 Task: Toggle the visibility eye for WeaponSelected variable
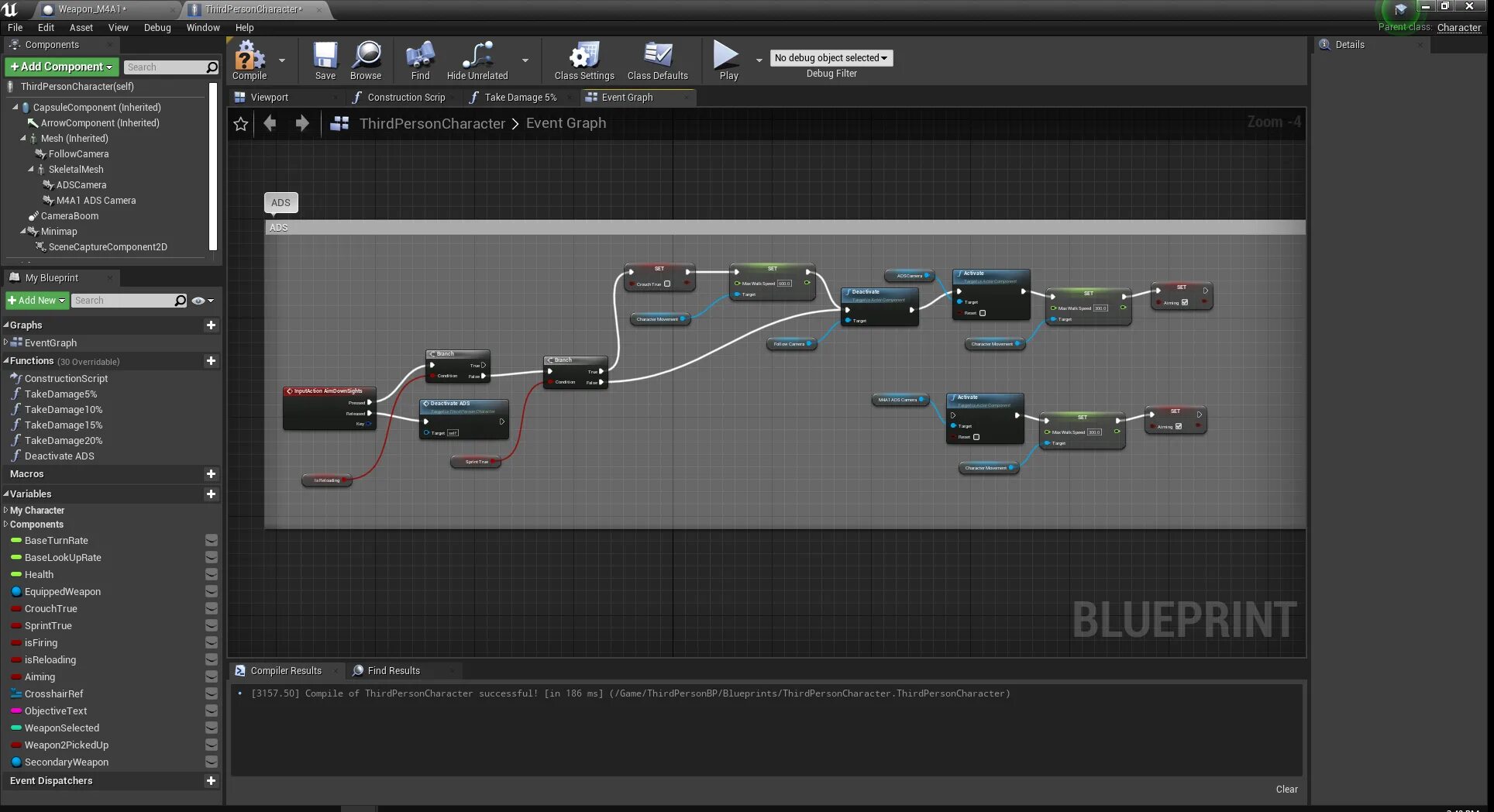[211, 728]
